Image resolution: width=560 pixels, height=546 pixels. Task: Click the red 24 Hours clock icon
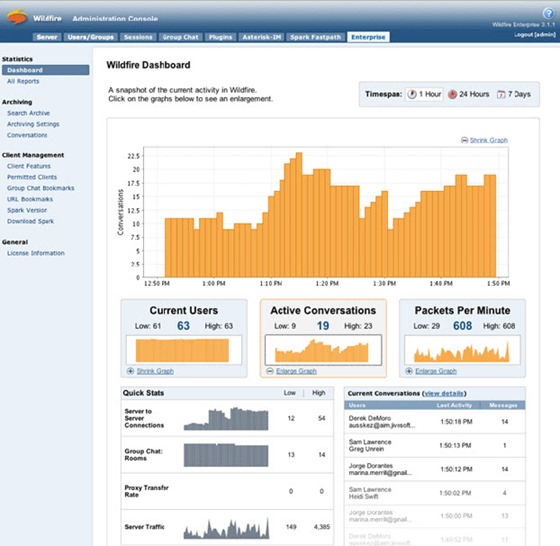pyautogui.click(x=452, y=94)
